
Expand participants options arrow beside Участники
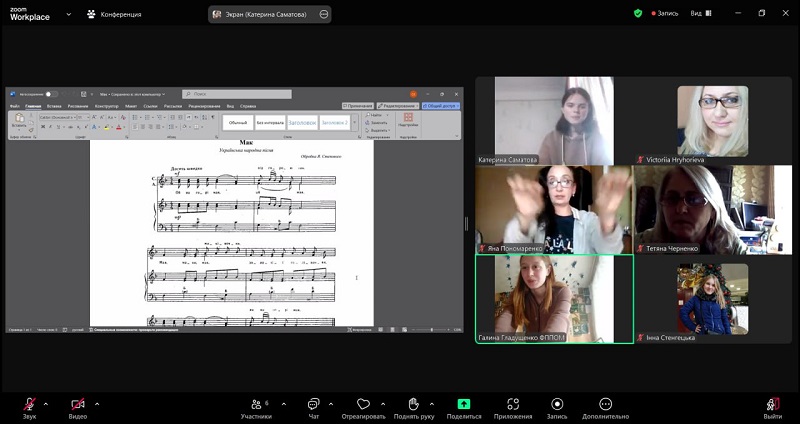click(x=284, y=404)
